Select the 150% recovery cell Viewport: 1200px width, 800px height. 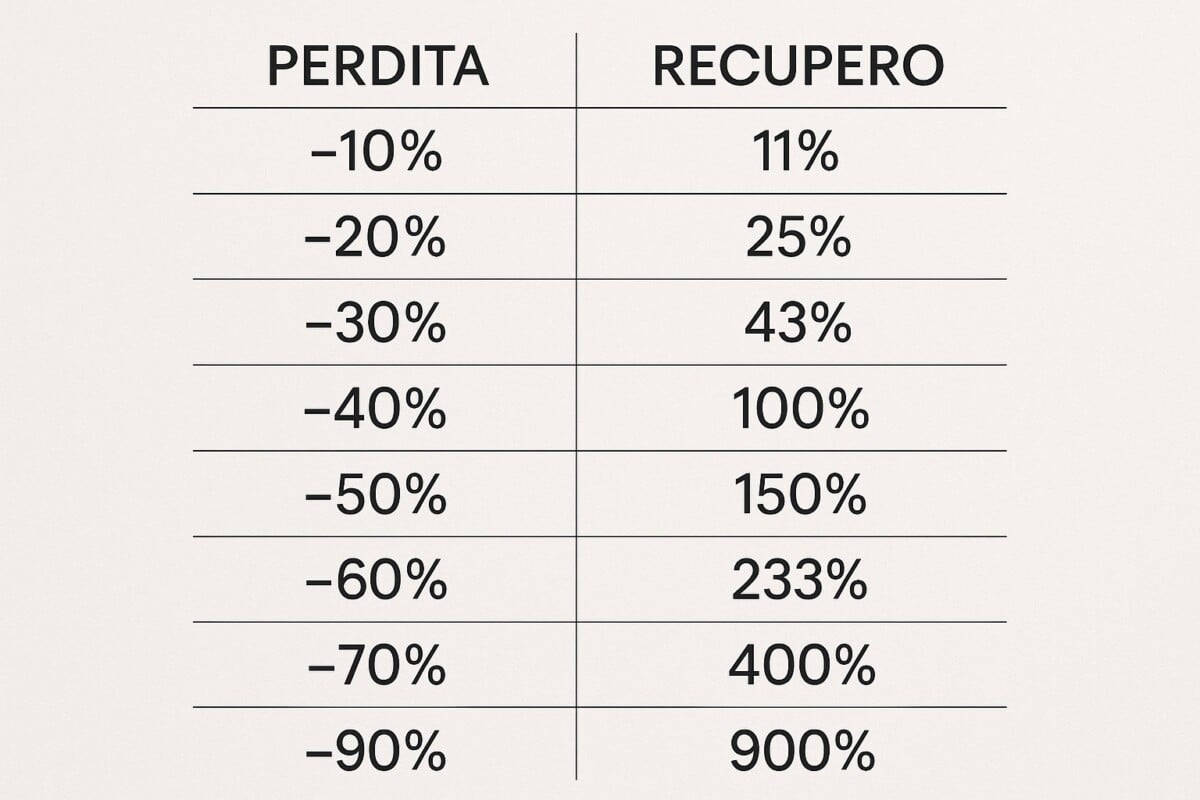800,496
